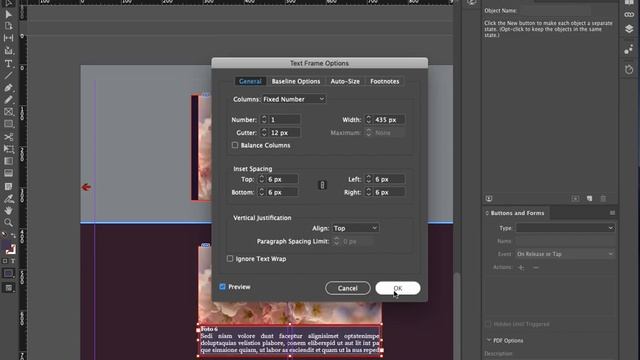Click the Foto 6 caption text frame
The width and height of the screenshot is (640, 360).
[x=290, y=340]
